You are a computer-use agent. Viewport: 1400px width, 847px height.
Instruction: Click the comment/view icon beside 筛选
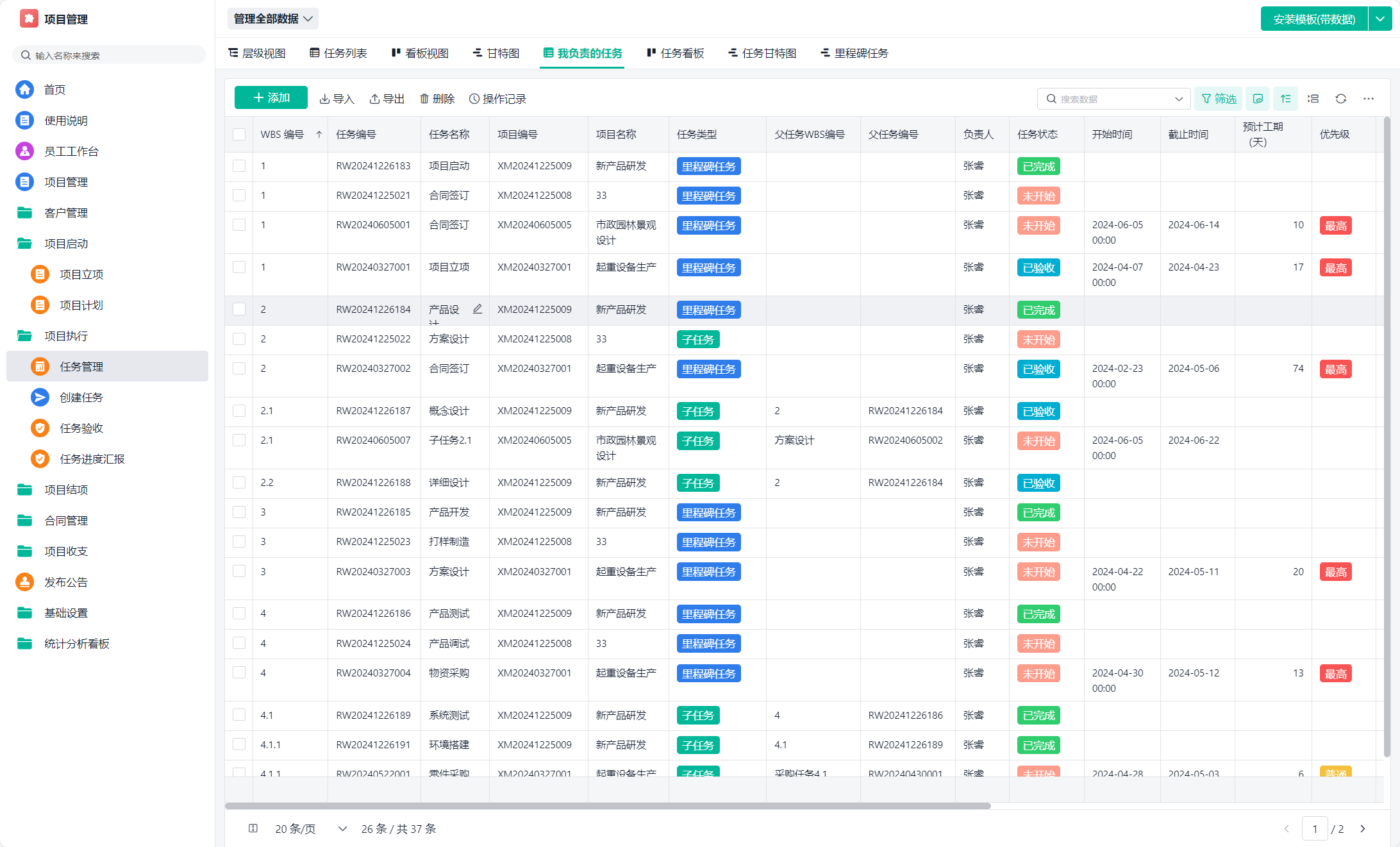pos(1258,99)
